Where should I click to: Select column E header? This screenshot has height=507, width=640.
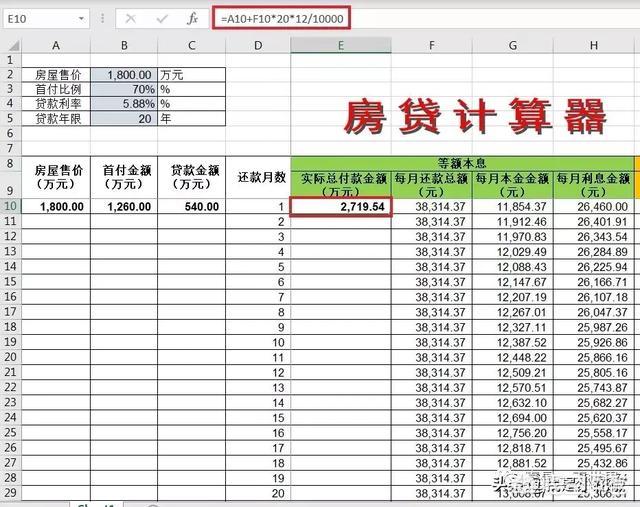point(340,45)
